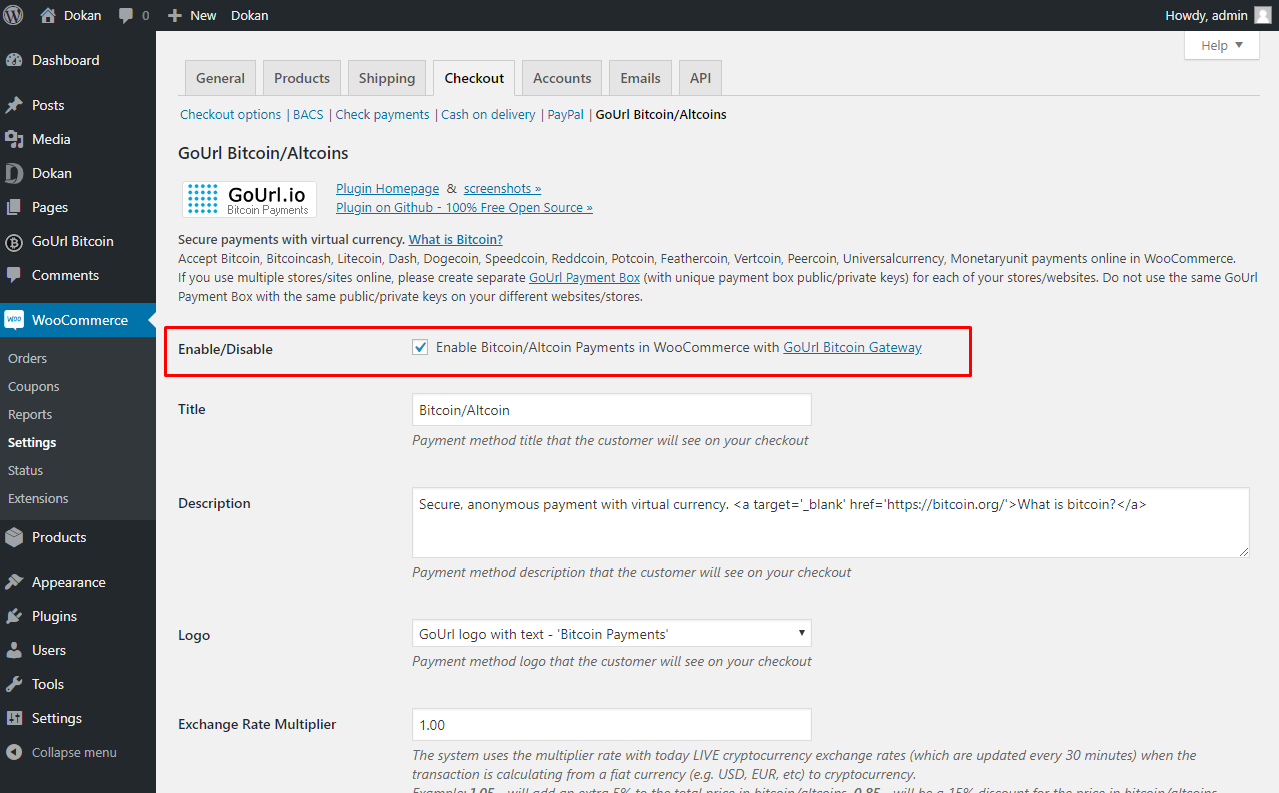Click the Settings sliders icon at sidebar bottom
The image size is (1279, 793).
14,718
